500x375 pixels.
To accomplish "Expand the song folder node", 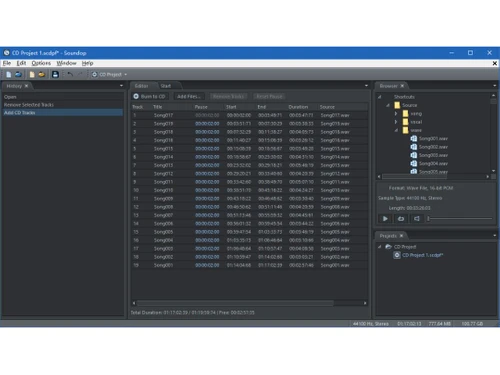I will click(396, 114).
